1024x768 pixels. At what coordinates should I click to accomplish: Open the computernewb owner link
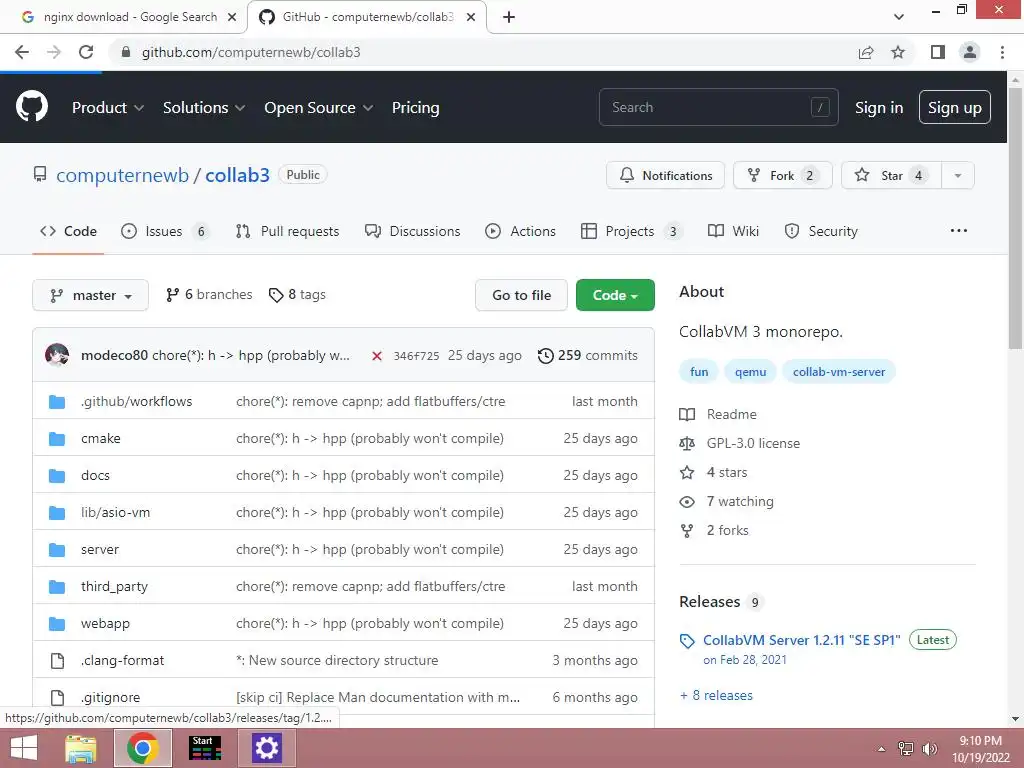[122, 176]
